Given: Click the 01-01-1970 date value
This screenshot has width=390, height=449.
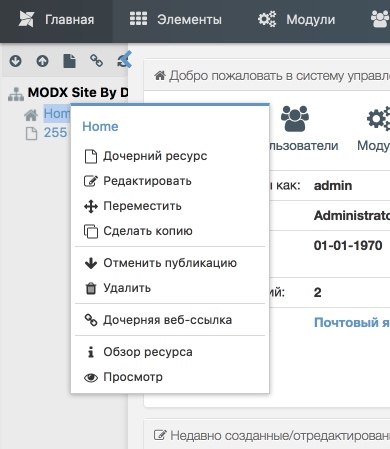Looking at the screenshot, I should pyautogui.click(x=348, y=245).
